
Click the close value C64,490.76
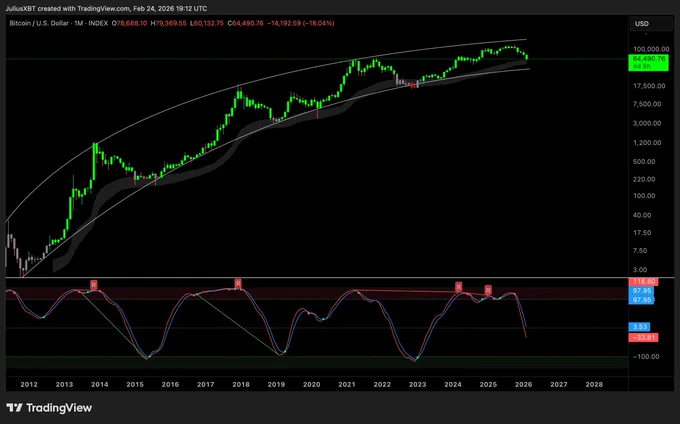pos(245,23)
